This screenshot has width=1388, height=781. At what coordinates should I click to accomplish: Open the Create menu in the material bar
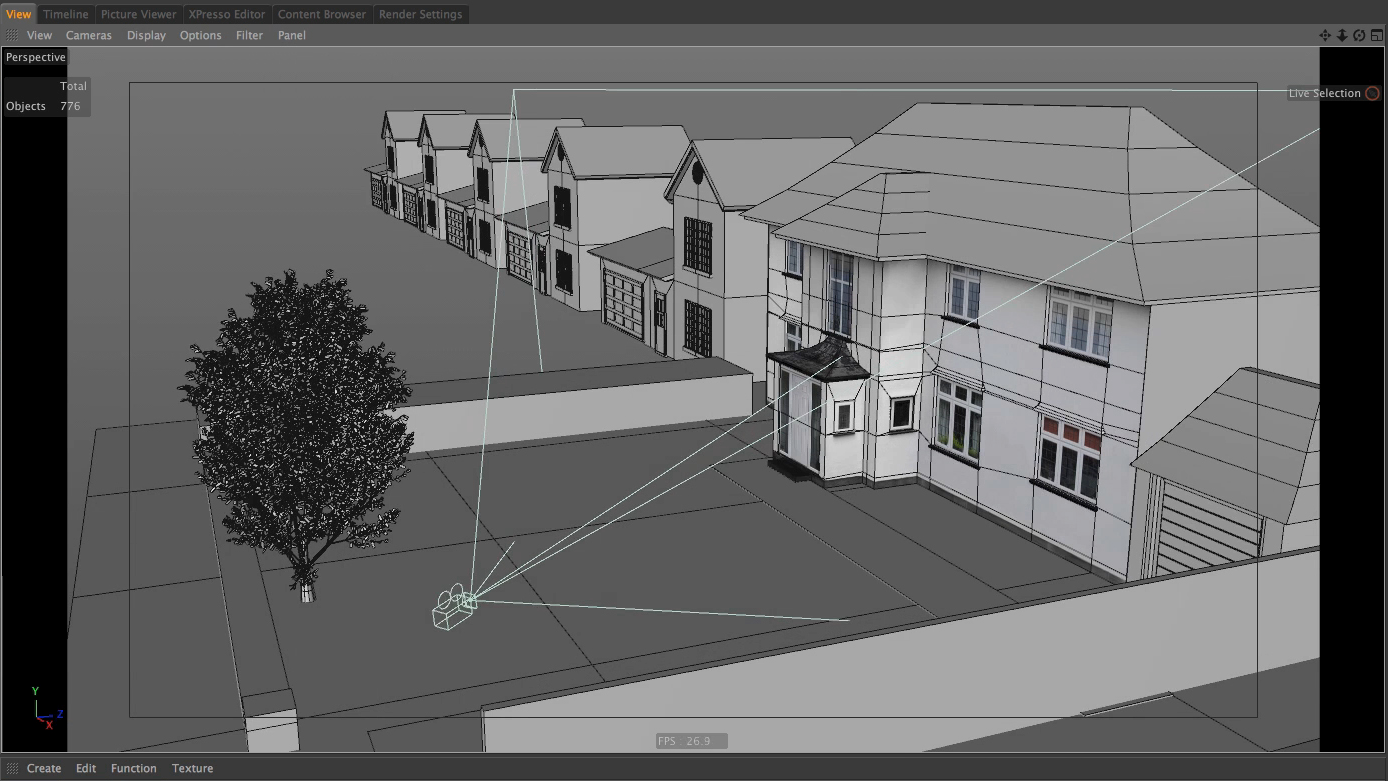[44, 768]
